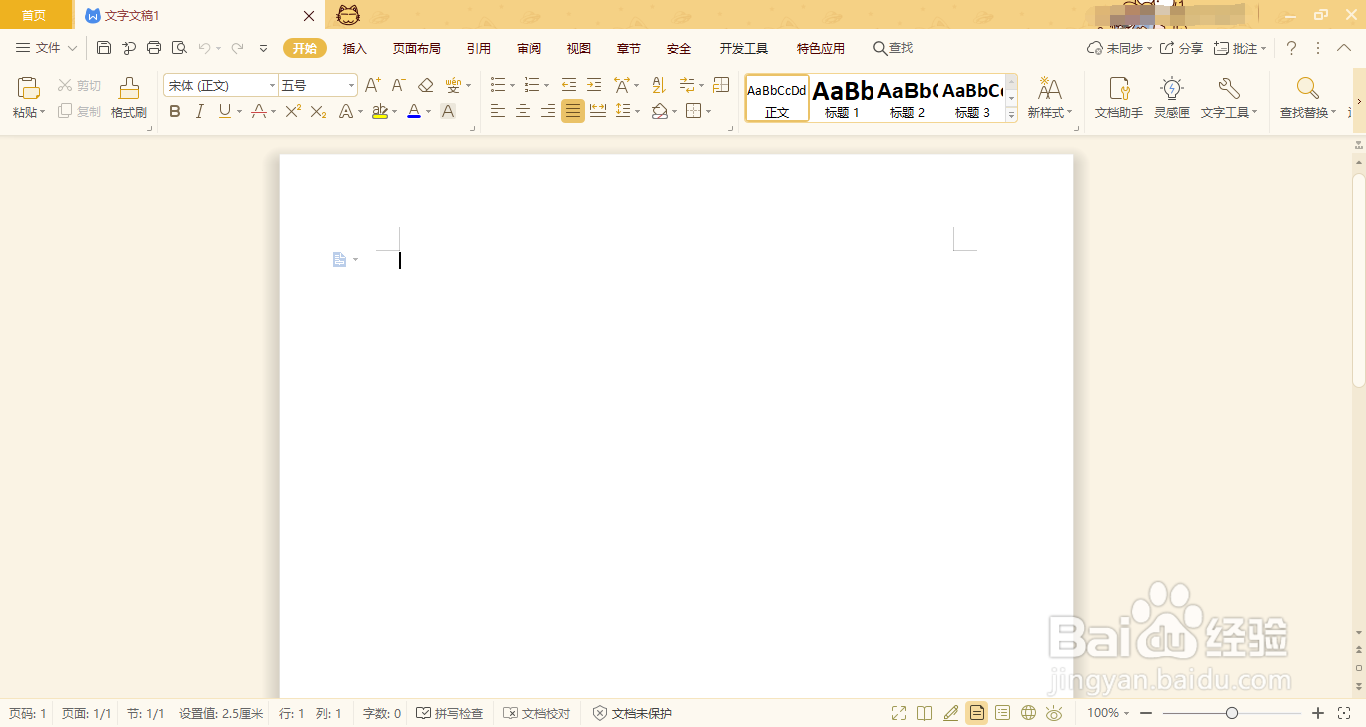Click the Redo arrow icon
This screenshot has height=727, width=1366.
237,48
